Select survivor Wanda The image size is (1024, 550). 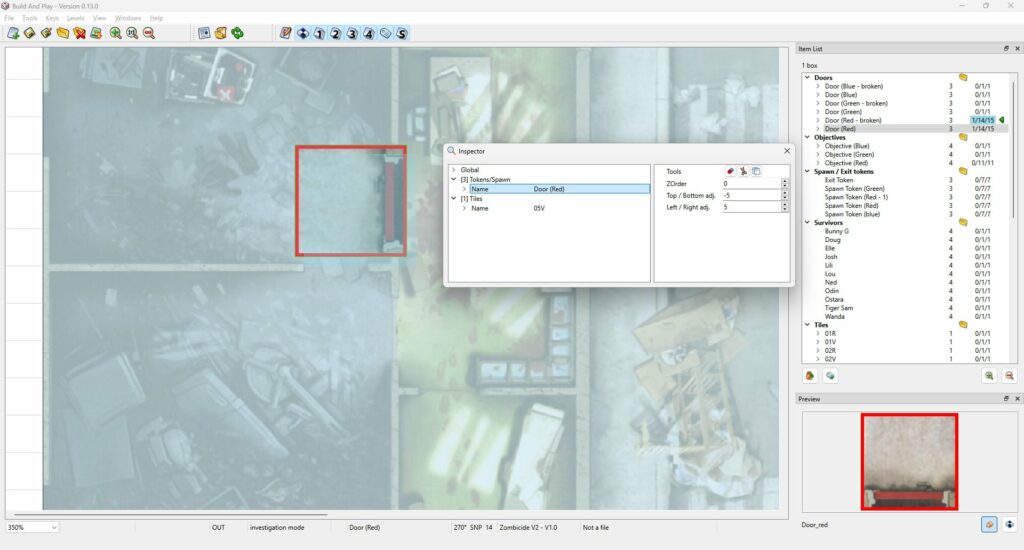tap(835, 316)
